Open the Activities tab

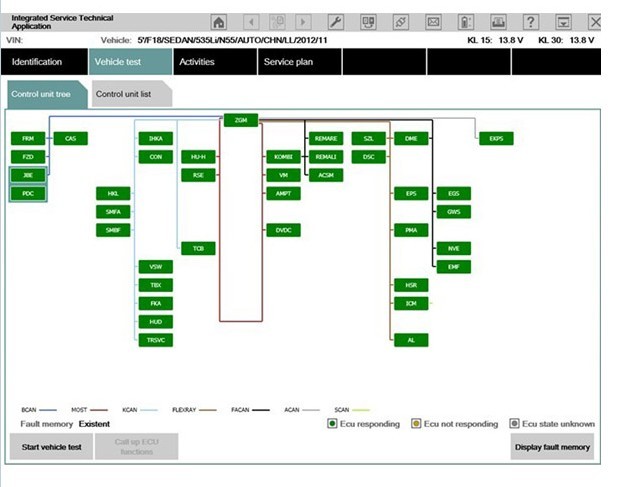tap(215, 62)
